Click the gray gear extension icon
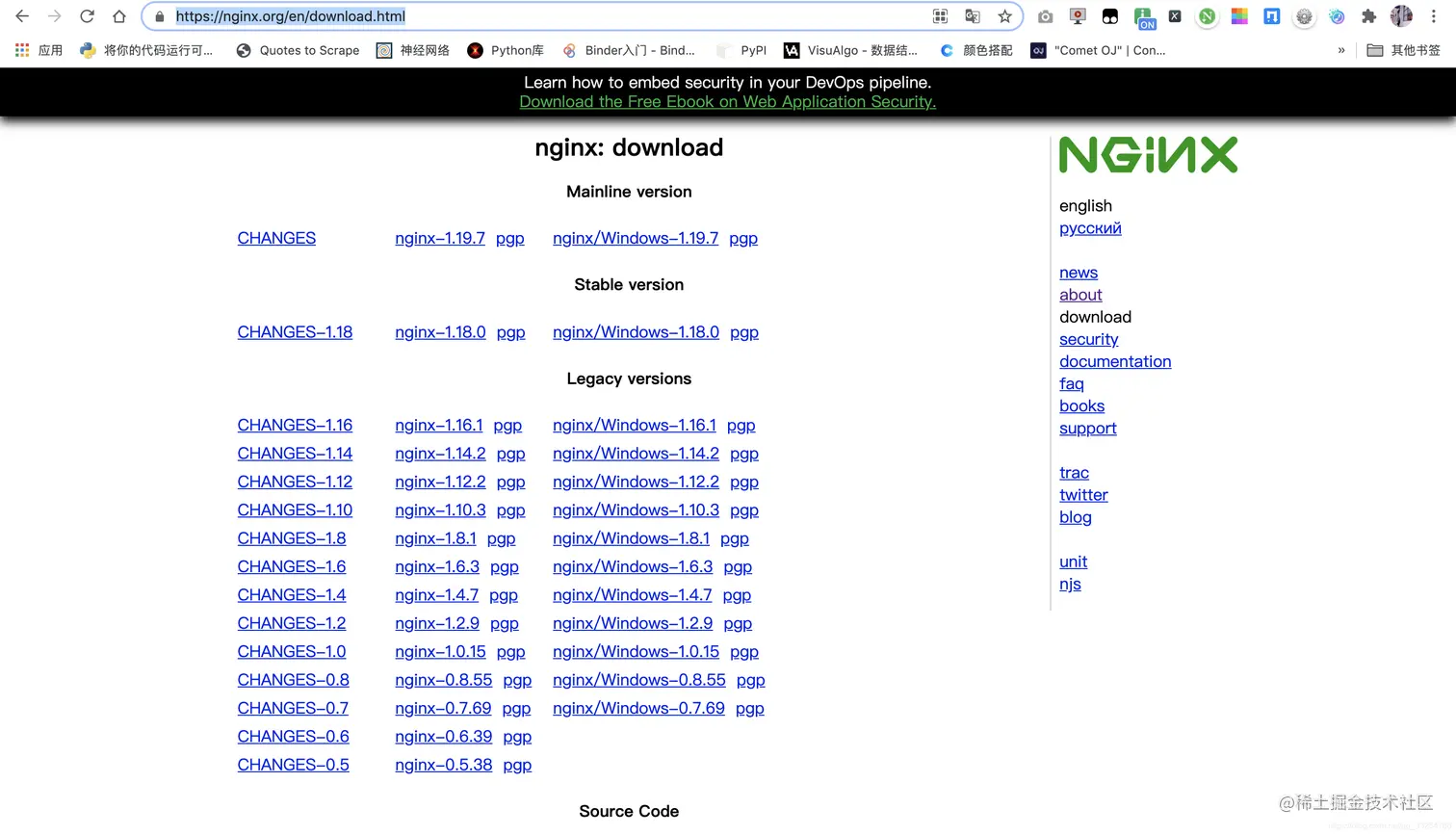The image size is (1456, 835). coord(1304,16)
